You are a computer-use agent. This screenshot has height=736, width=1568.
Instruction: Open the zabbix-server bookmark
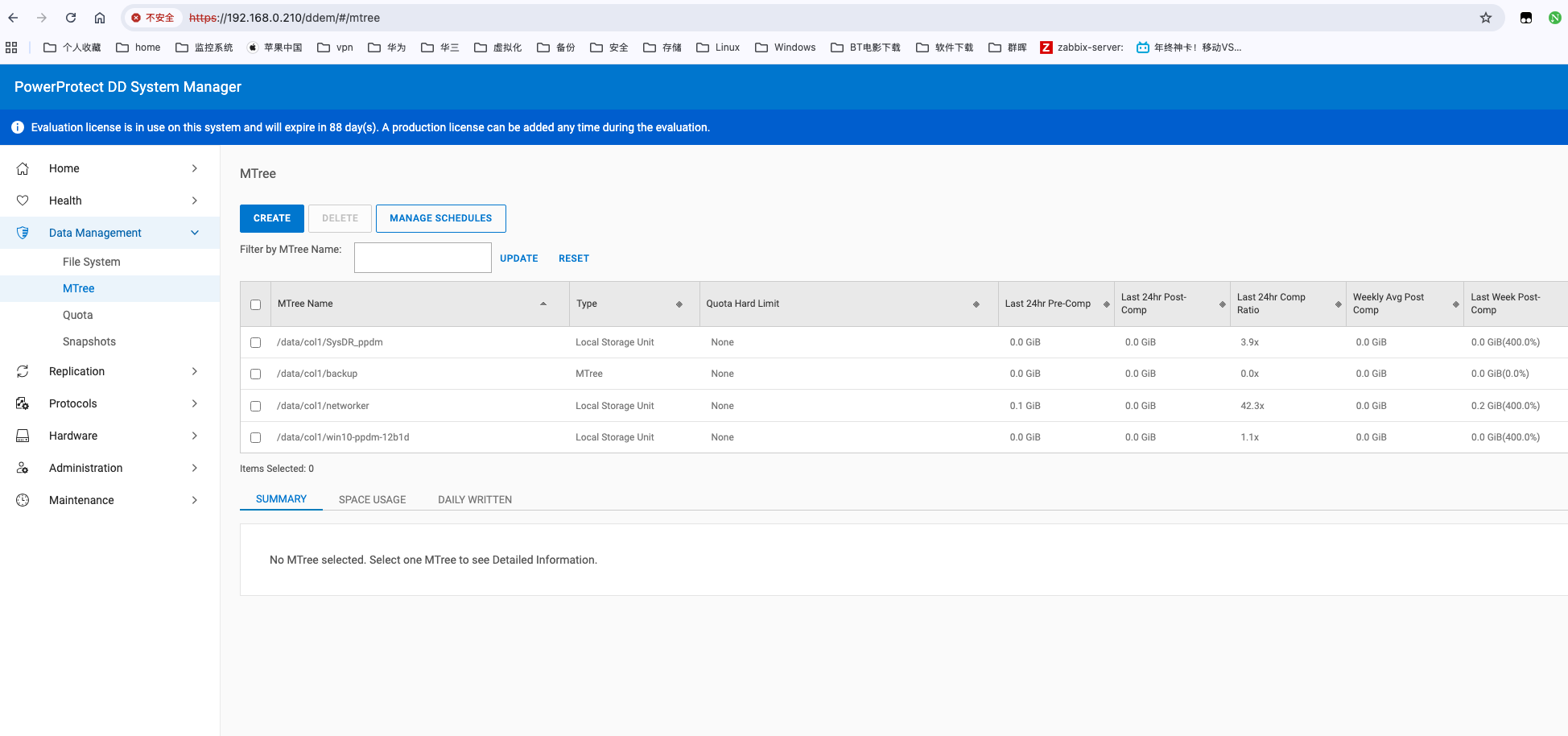click(1081, 48)
